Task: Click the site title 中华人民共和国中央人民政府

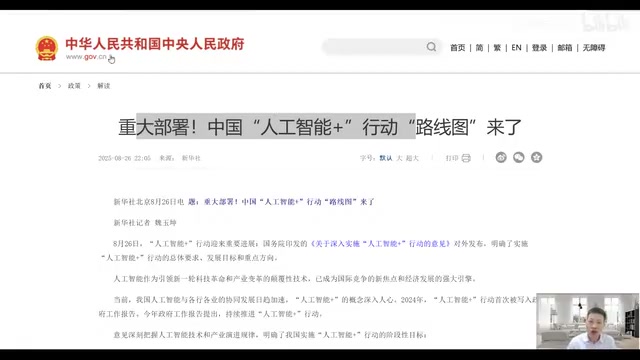Action: click(155, 44)
